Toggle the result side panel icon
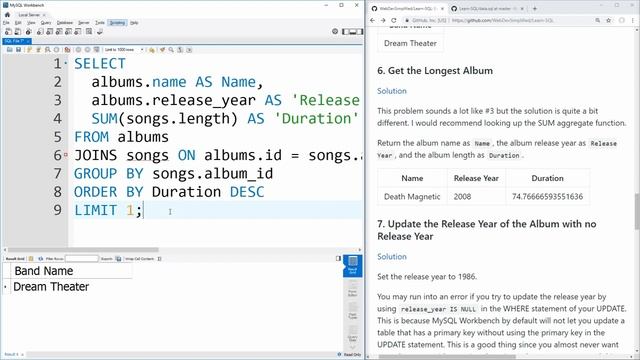This screenshot has width=640, height=360. (x=338, y=259)
